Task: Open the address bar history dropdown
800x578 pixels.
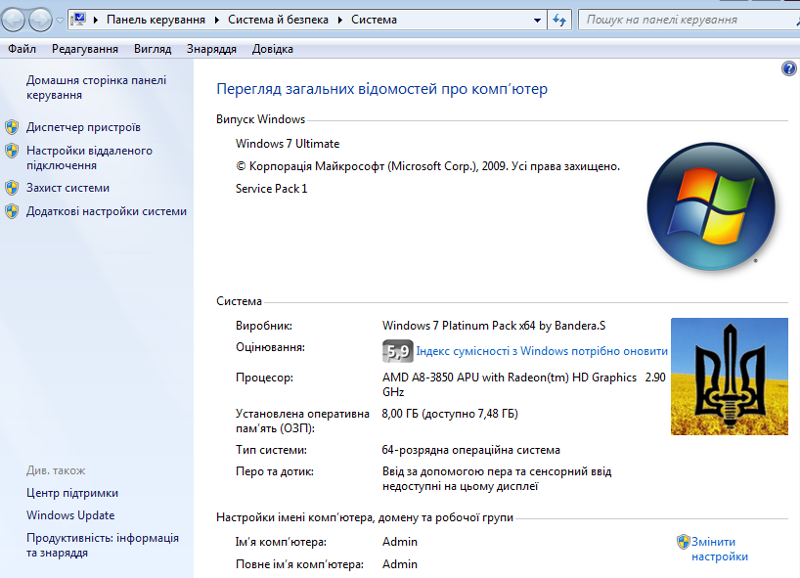Action: (537, 20)
